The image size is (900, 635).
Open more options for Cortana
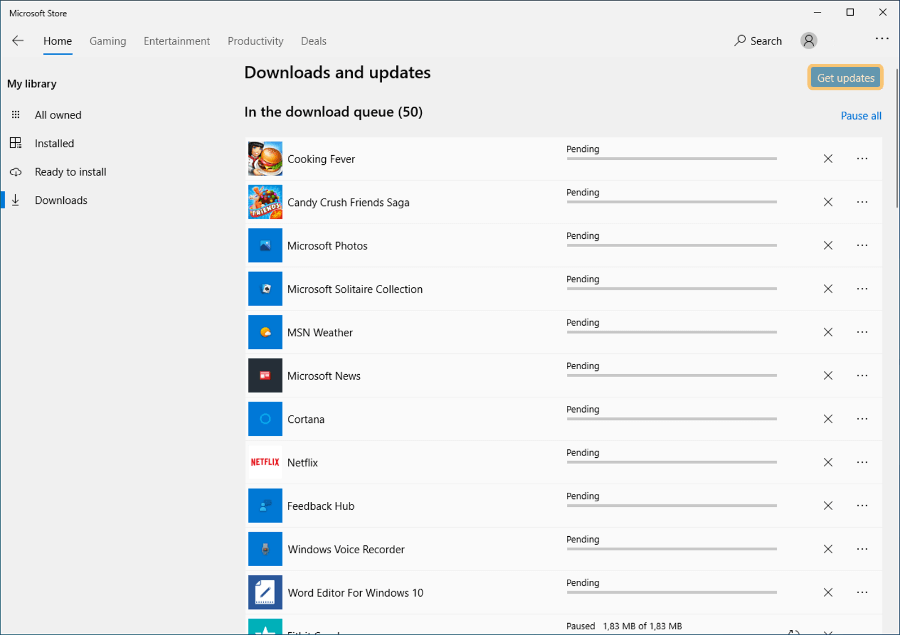[x=862, y=419]
